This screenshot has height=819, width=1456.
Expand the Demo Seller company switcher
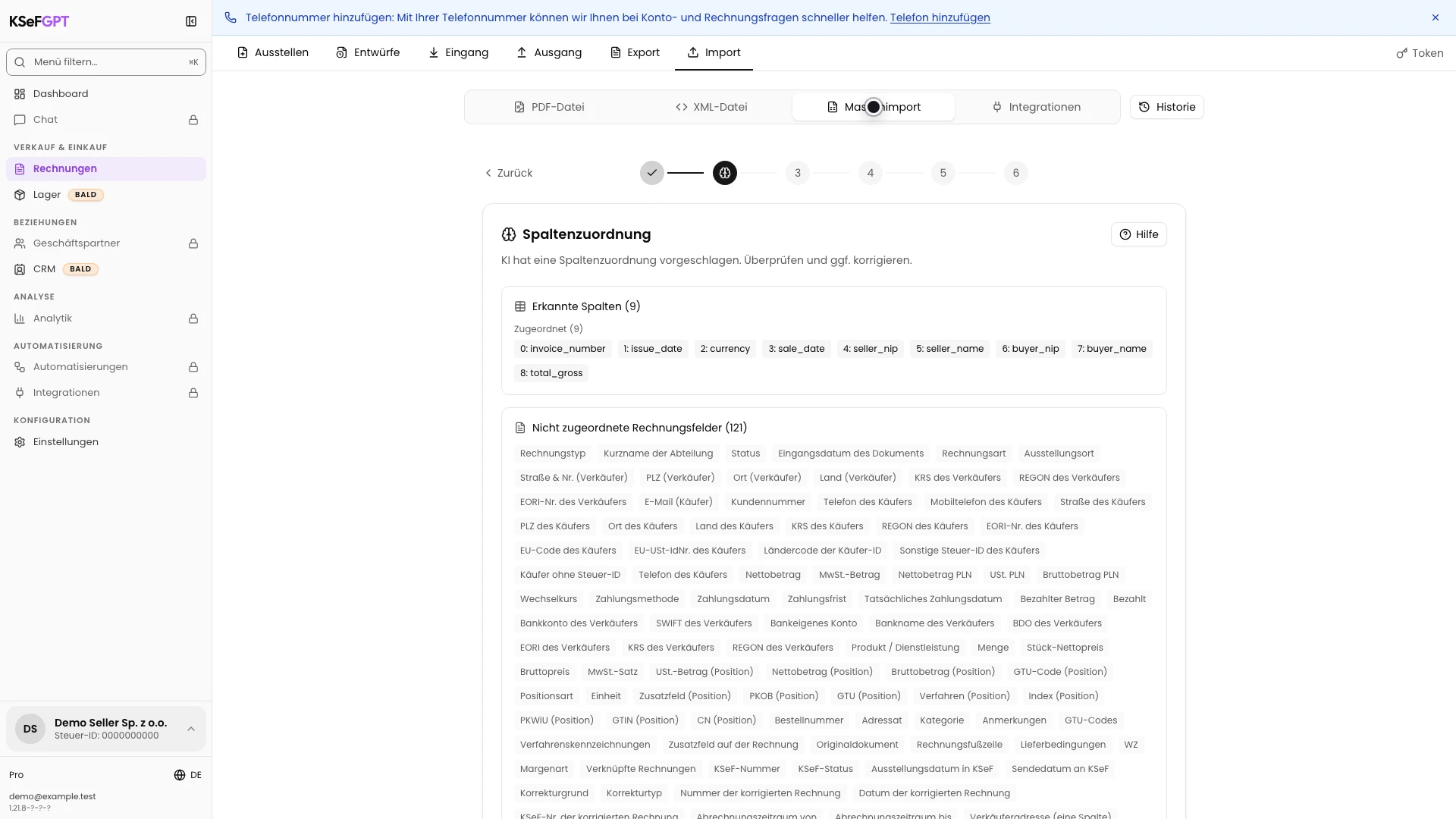[x=106, y=729]
